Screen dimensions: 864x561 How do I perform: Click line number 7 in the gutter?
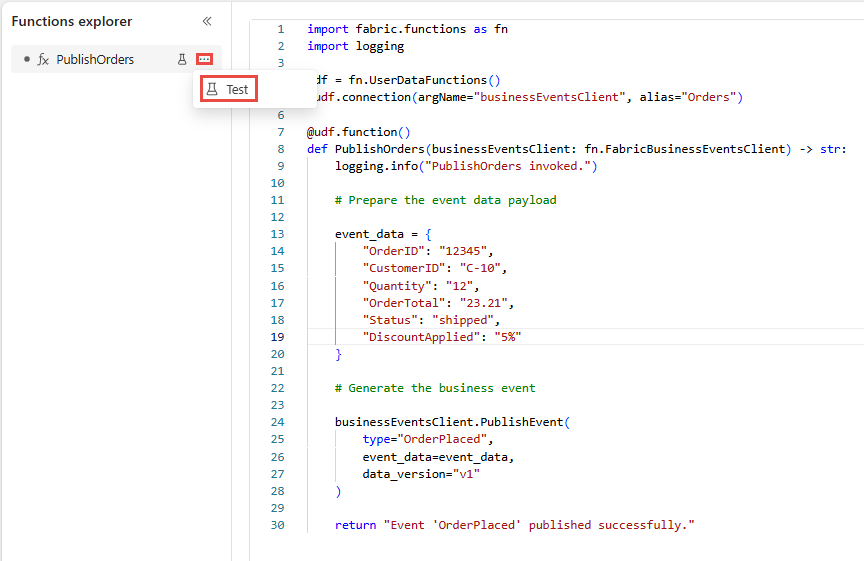281,132
